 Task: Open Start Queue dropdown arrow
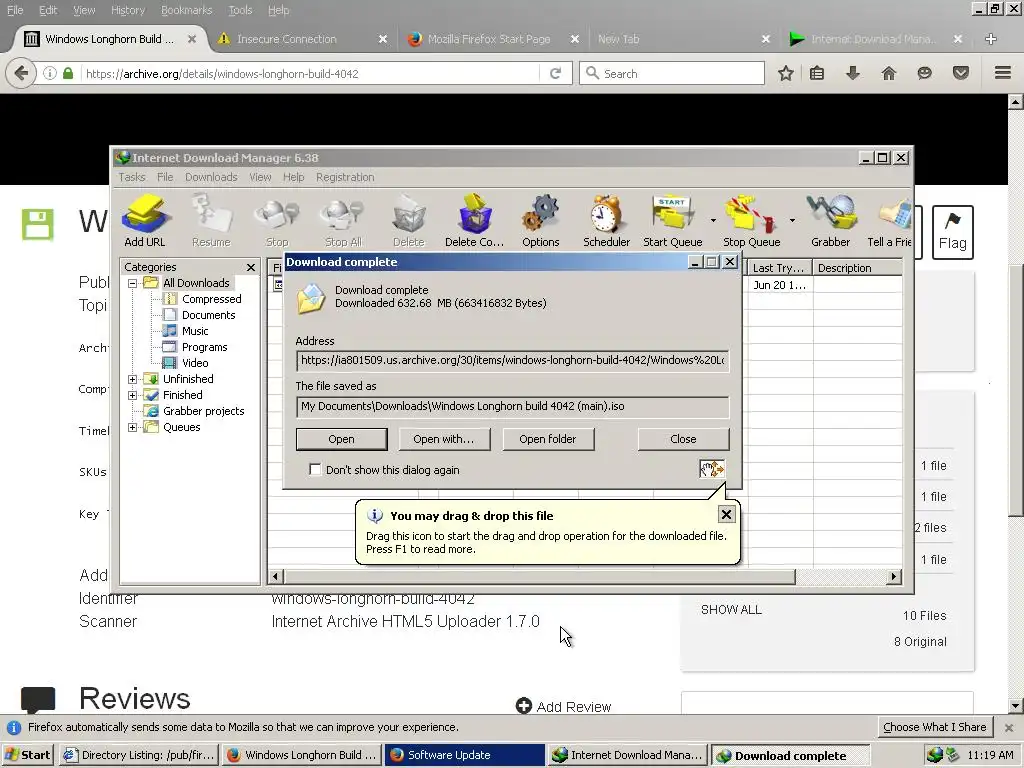pos(713,221)
